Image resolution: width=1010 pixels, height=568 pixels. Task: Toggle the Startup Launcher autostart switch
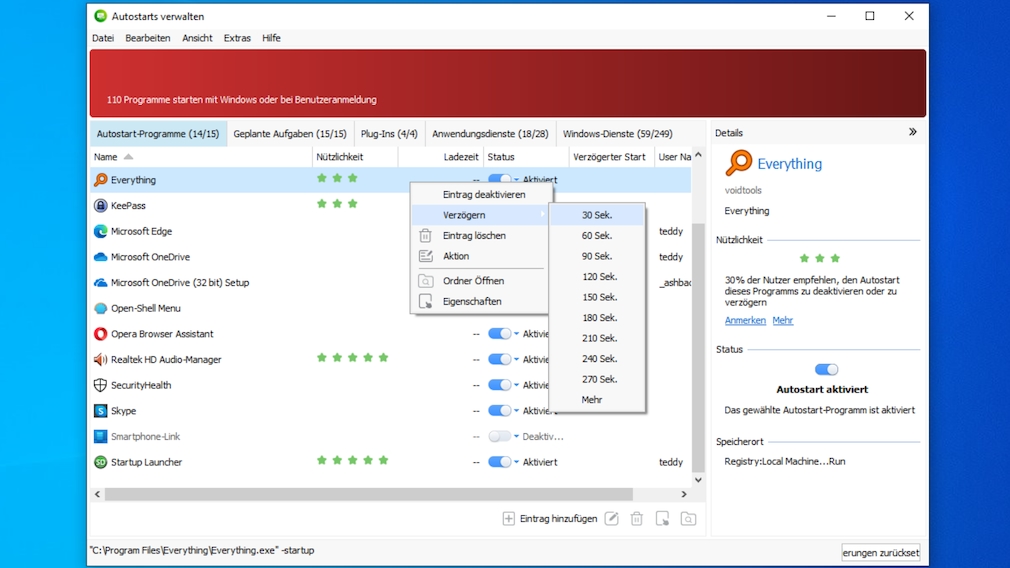(500, 462)
